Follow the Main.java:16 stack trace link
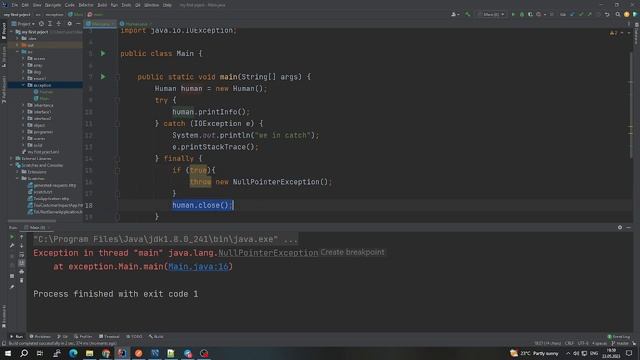The height and width of the screenshot is (360, 640). [198, 267]
